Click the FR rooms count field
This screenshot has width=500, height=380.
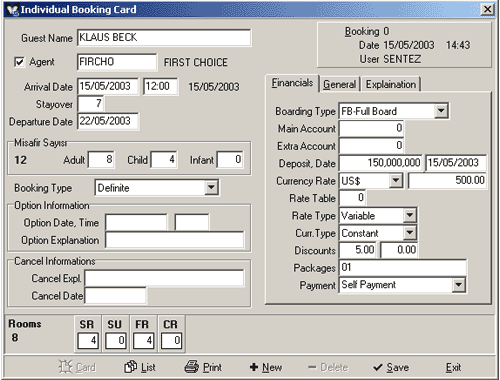(144, 341)
